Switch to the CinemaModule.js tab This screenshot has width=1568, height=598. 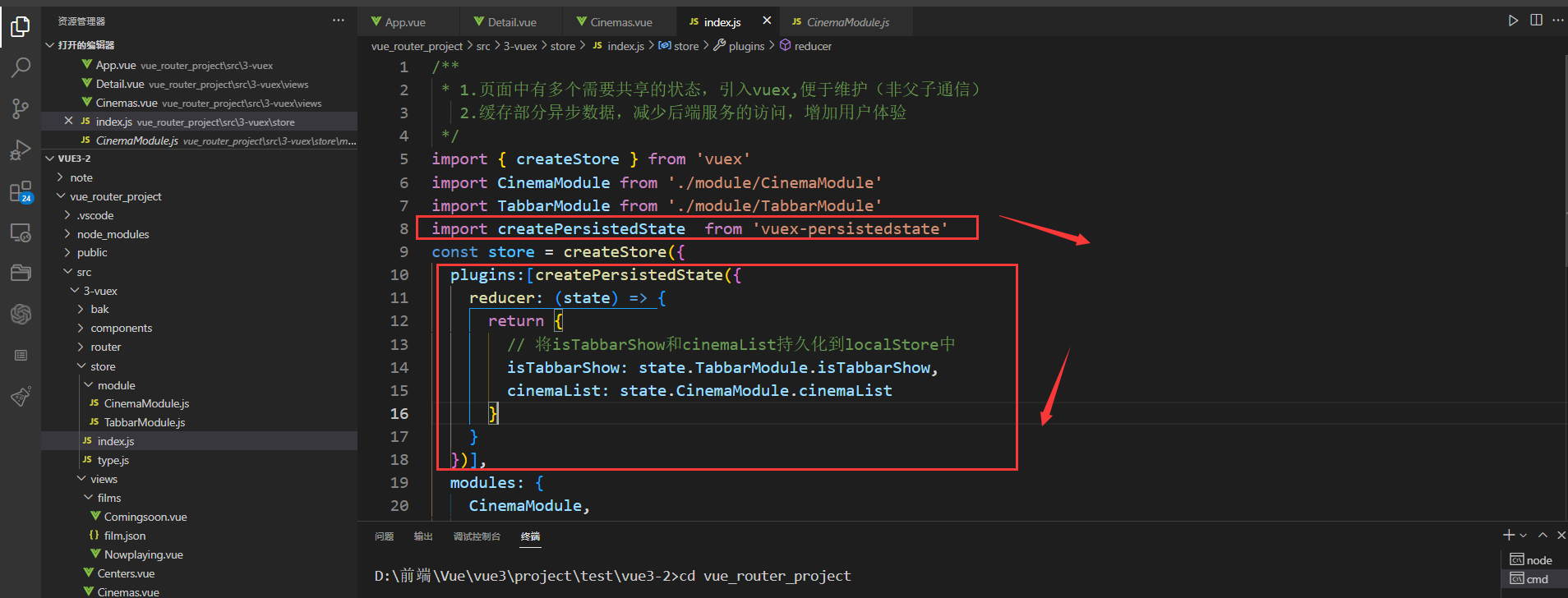846,21
